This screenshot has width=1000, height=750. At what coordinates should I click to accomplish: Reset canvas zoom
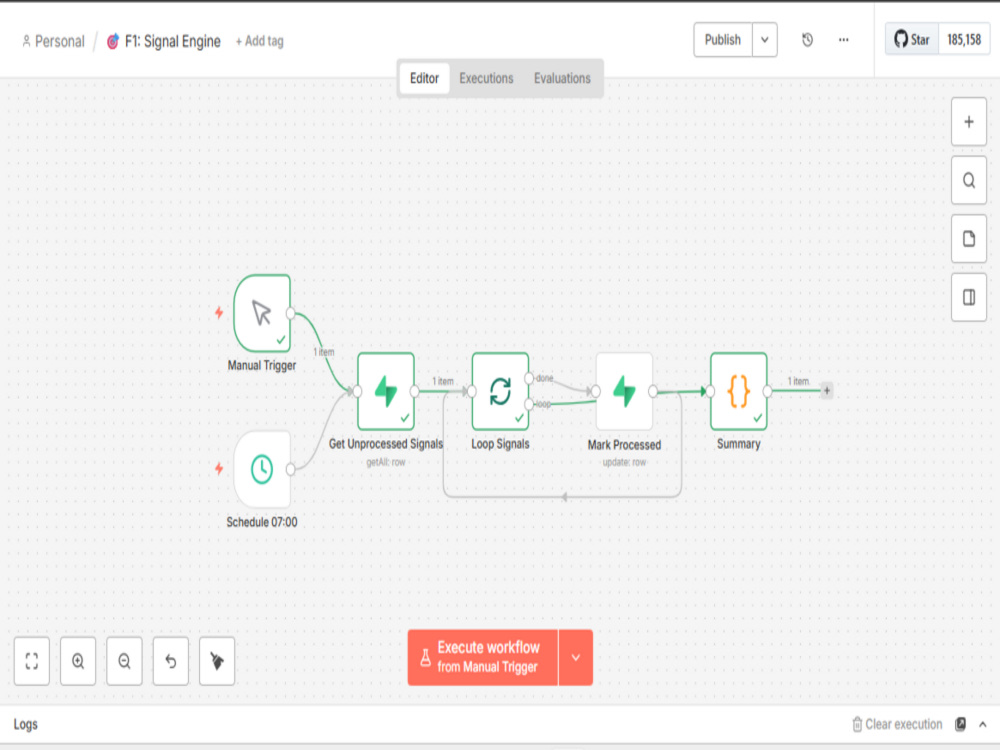coord(171,661)
